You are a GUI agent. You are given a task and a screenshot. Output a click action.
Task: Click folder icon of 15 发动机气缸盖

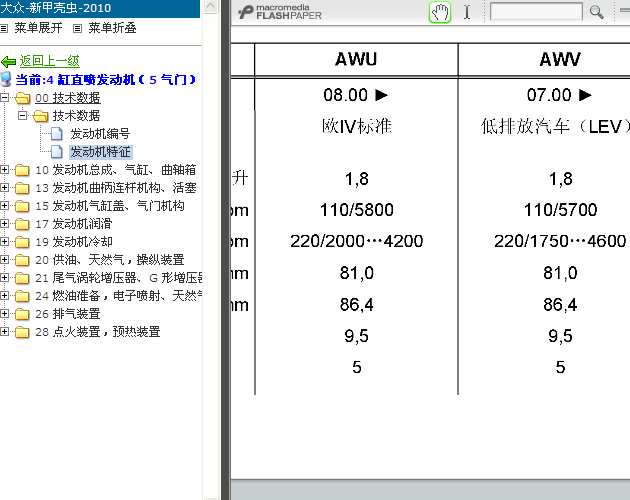tap(22, 206)
